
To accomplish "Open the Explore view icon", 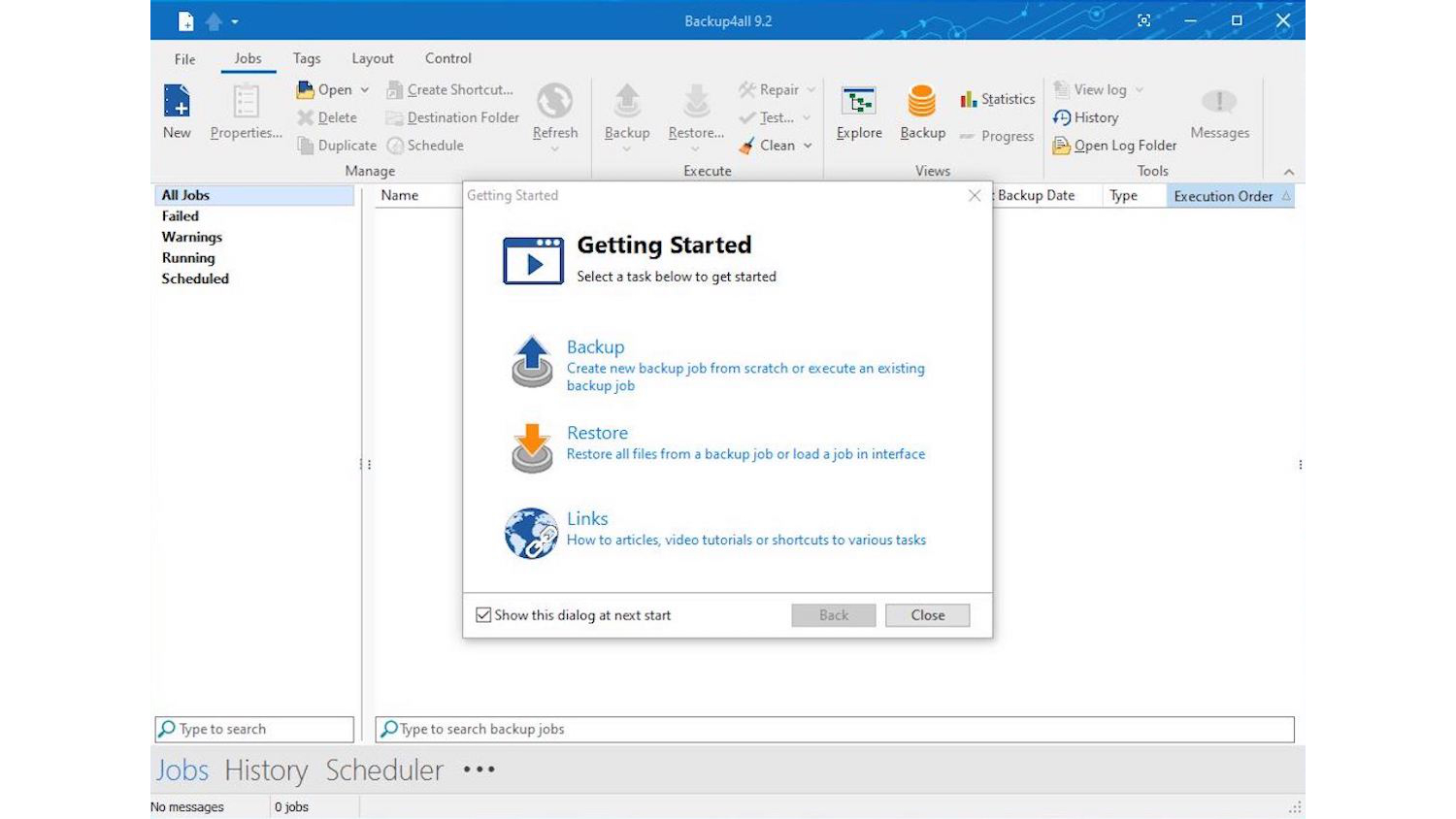I will tap(859, 101).
